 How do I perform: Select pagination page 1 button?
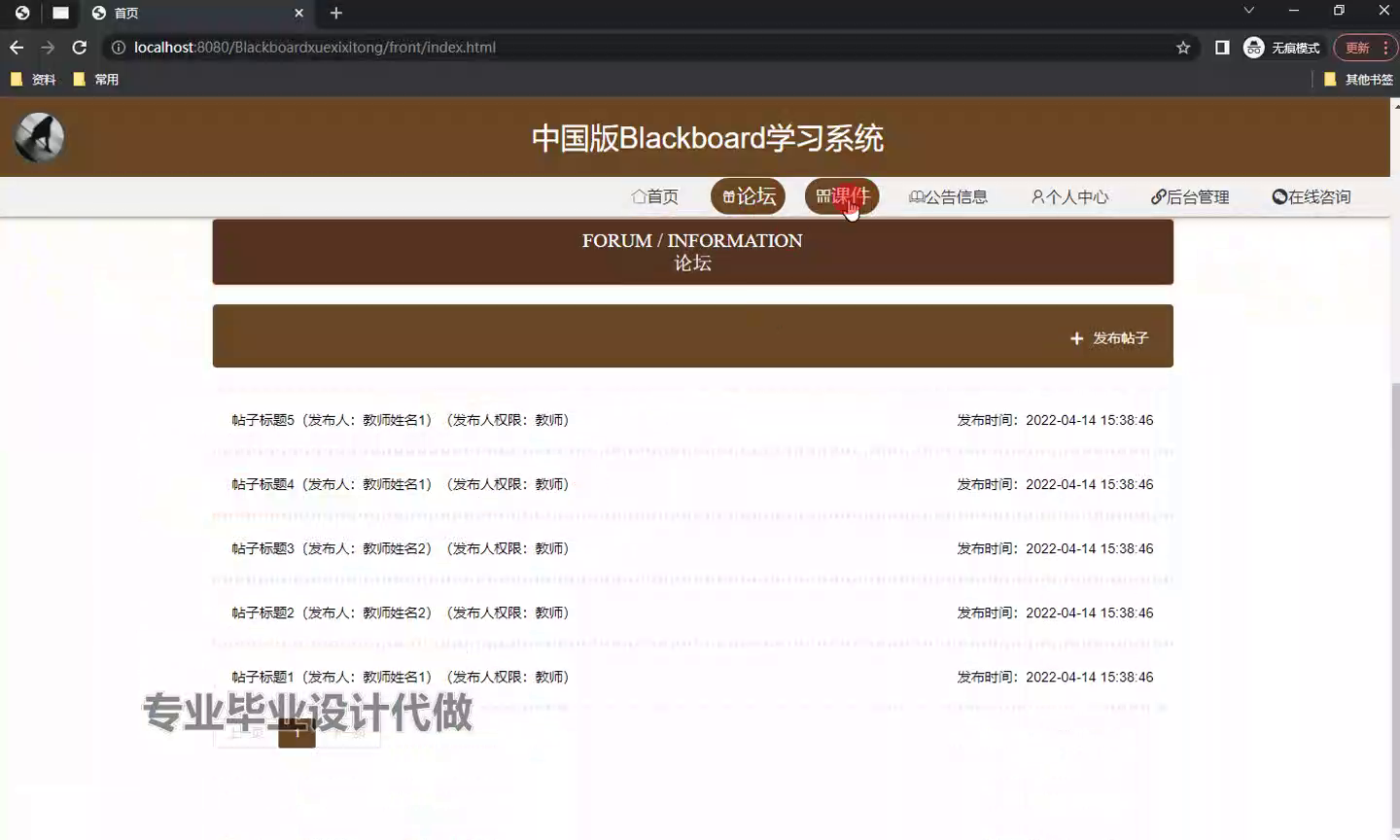point(297,732)
